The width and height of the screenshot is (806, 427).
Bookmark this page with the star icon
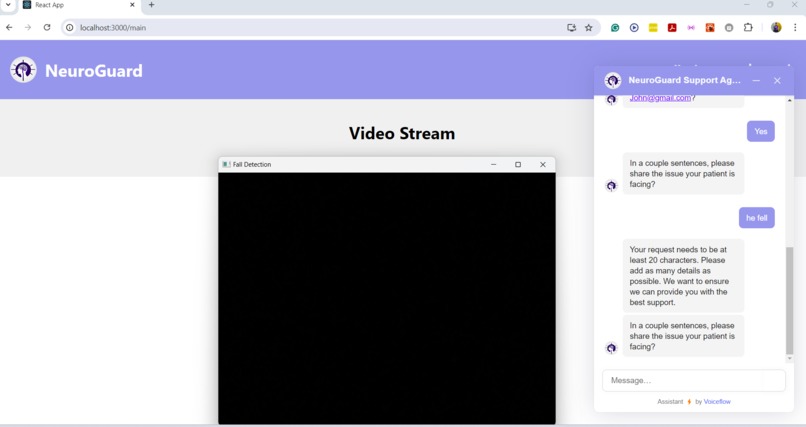(589, 28)
